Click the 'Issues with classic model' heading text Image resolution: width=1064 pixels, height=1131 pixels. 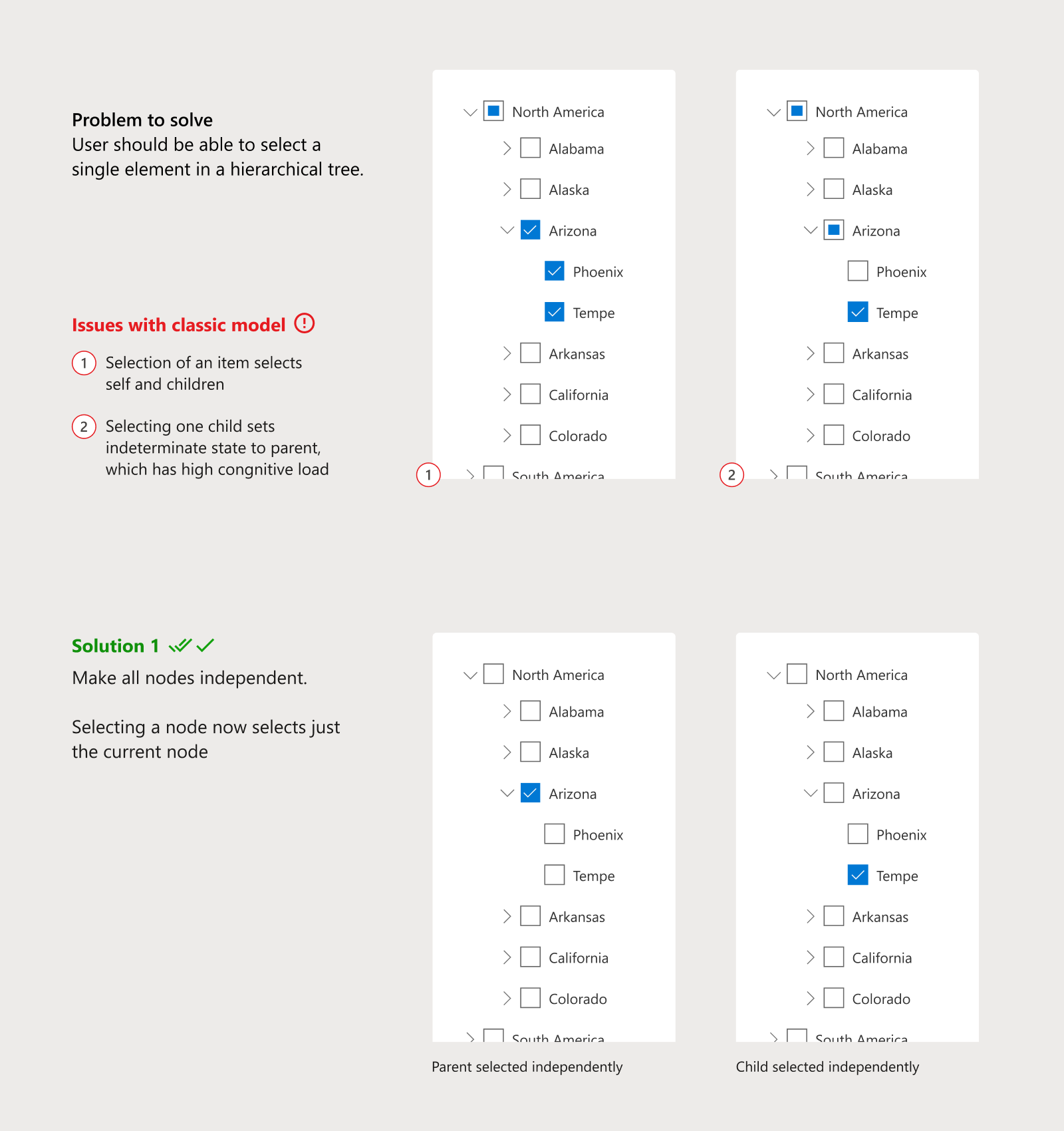[178, 325]
